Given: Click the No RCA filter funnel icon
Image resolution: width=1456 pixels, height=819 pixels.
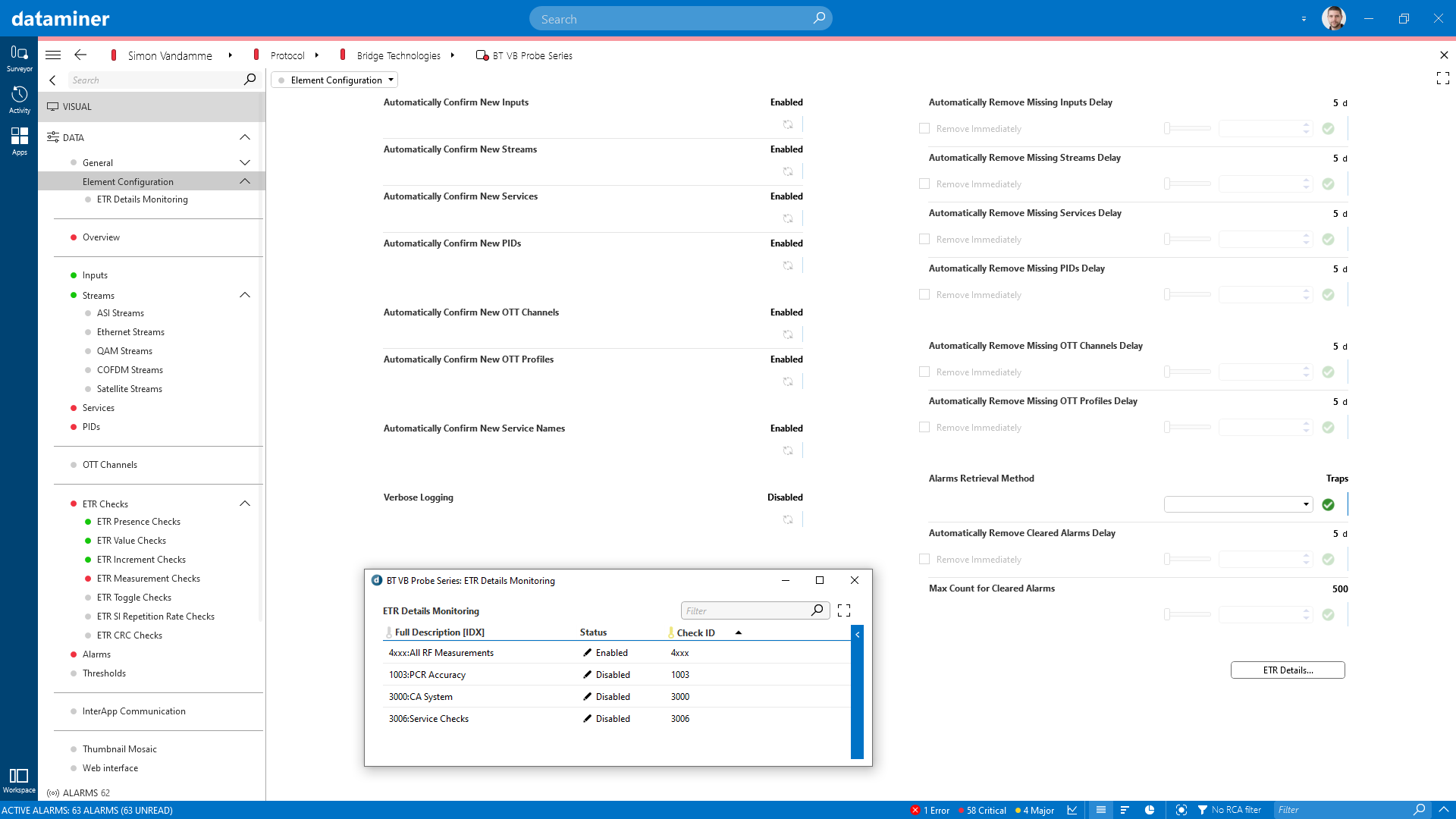Looking at the screenshot, I should pyautogui.click(x=1202, y=810).
